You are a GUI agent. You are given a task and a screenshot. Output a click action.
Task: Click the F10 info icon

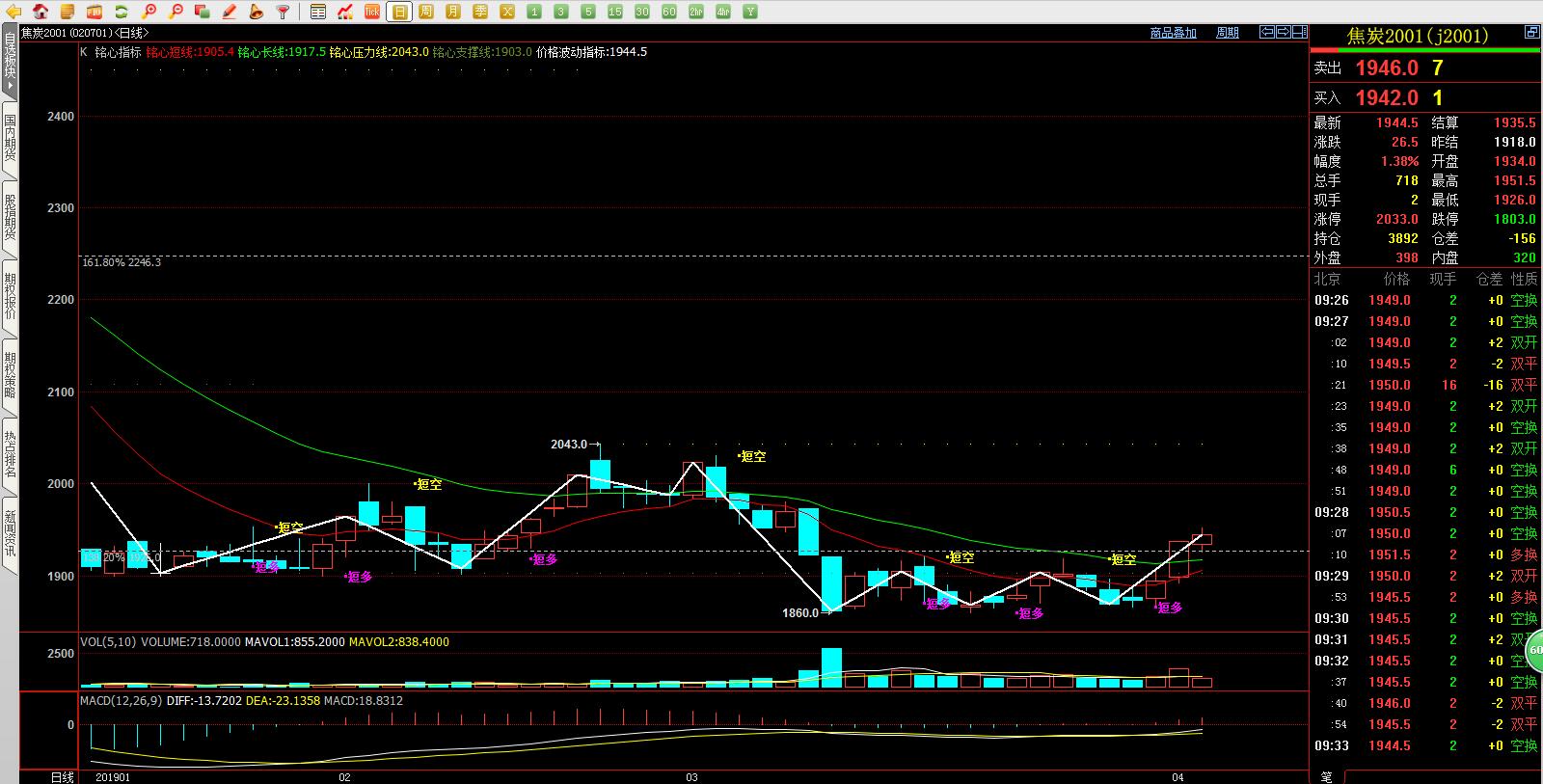pos(95,12)
